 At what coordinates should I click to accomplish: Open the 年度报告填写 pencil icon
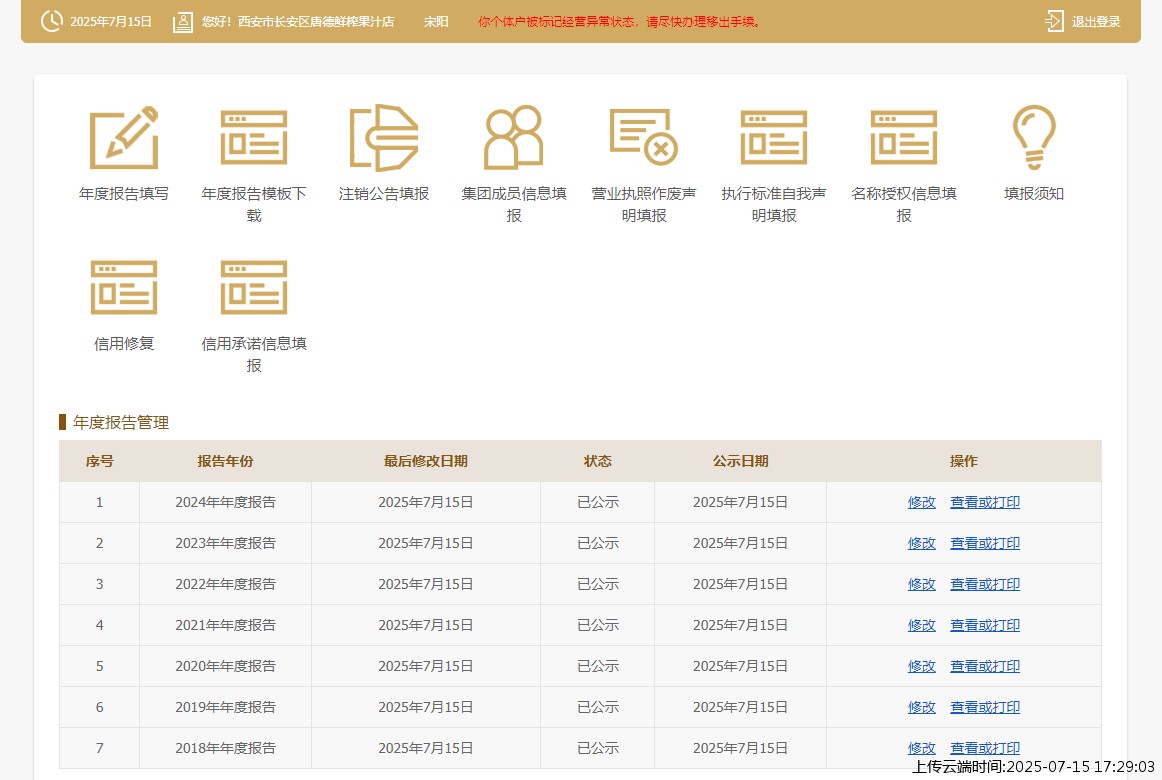tap(124, 138)
